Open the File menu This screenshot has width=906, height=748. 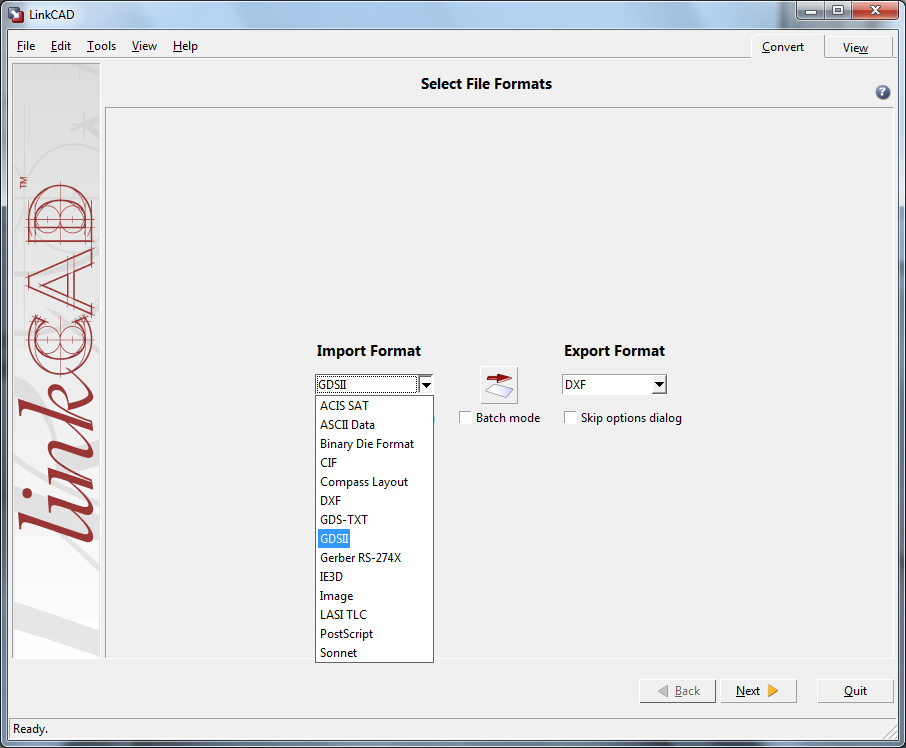pyautogui.click(x=26, y=46)
